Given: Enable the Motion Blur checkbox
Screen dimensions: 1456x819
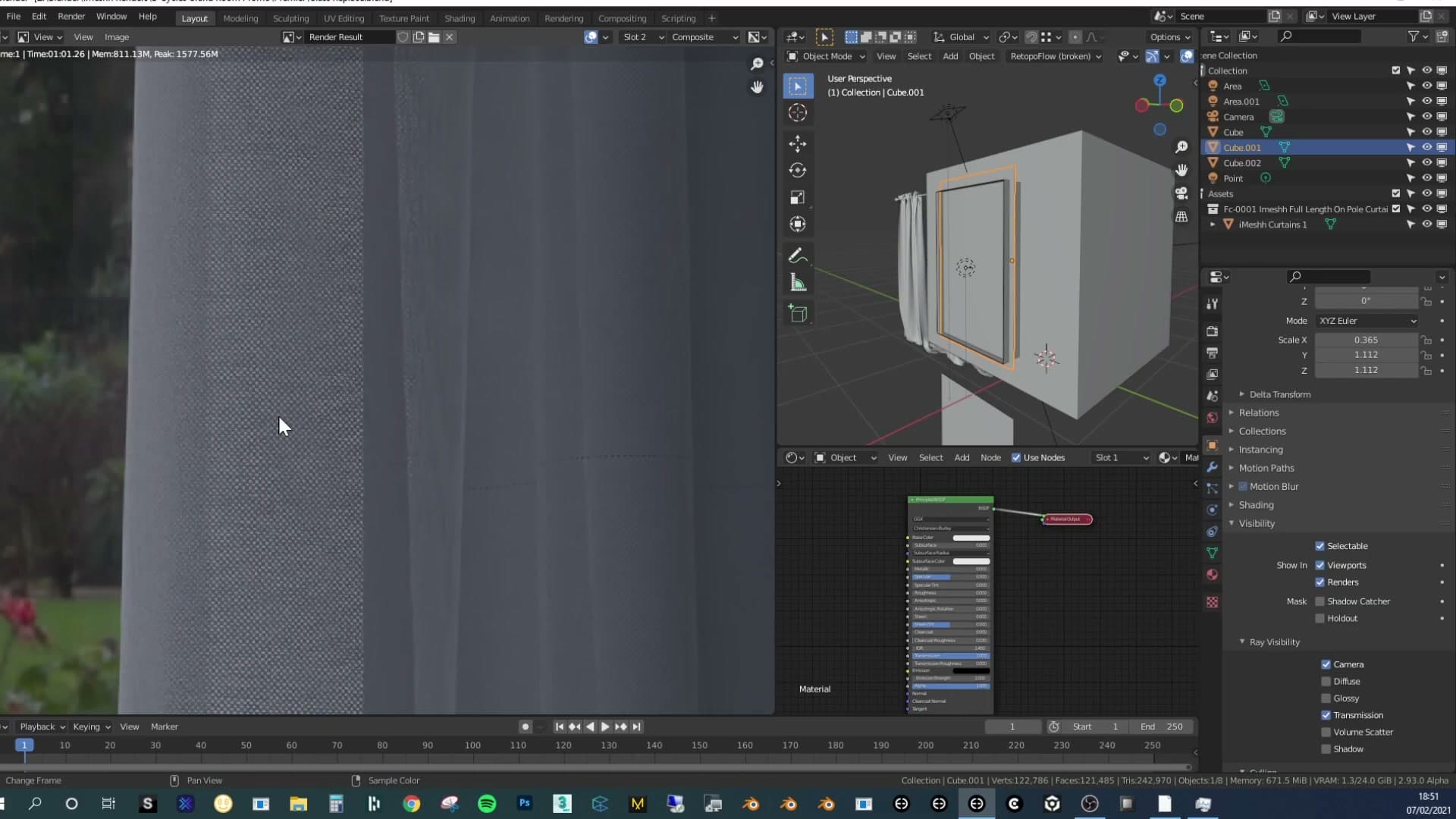Looking at the screenshot, I should point(1243,486).
